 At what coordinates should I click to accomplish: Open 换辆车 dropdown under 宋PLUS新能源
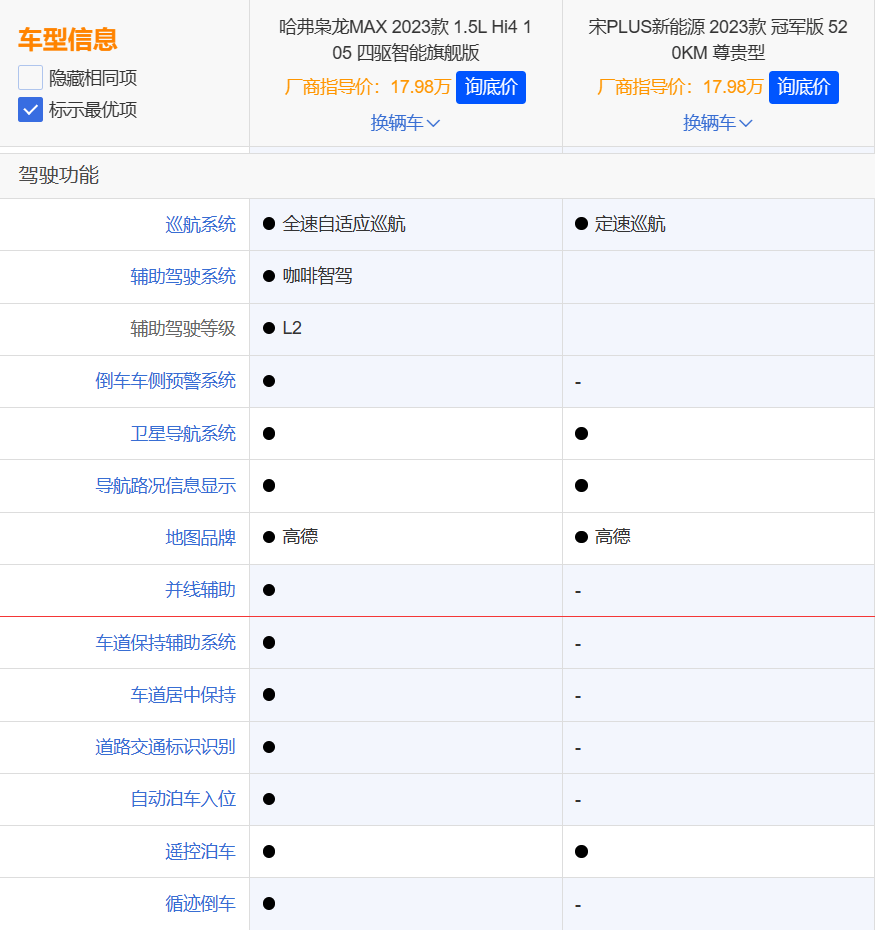pos(718,123)
